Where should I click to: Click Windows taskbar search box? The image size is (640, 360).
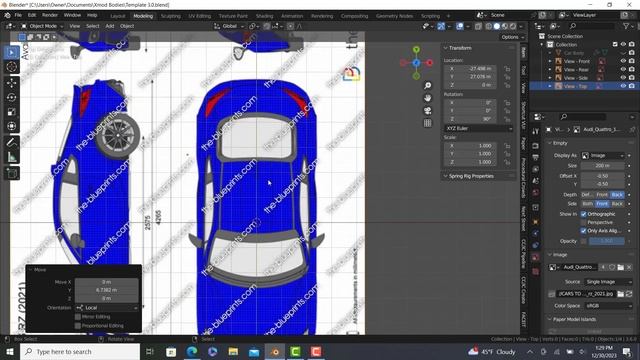[80, 351]
